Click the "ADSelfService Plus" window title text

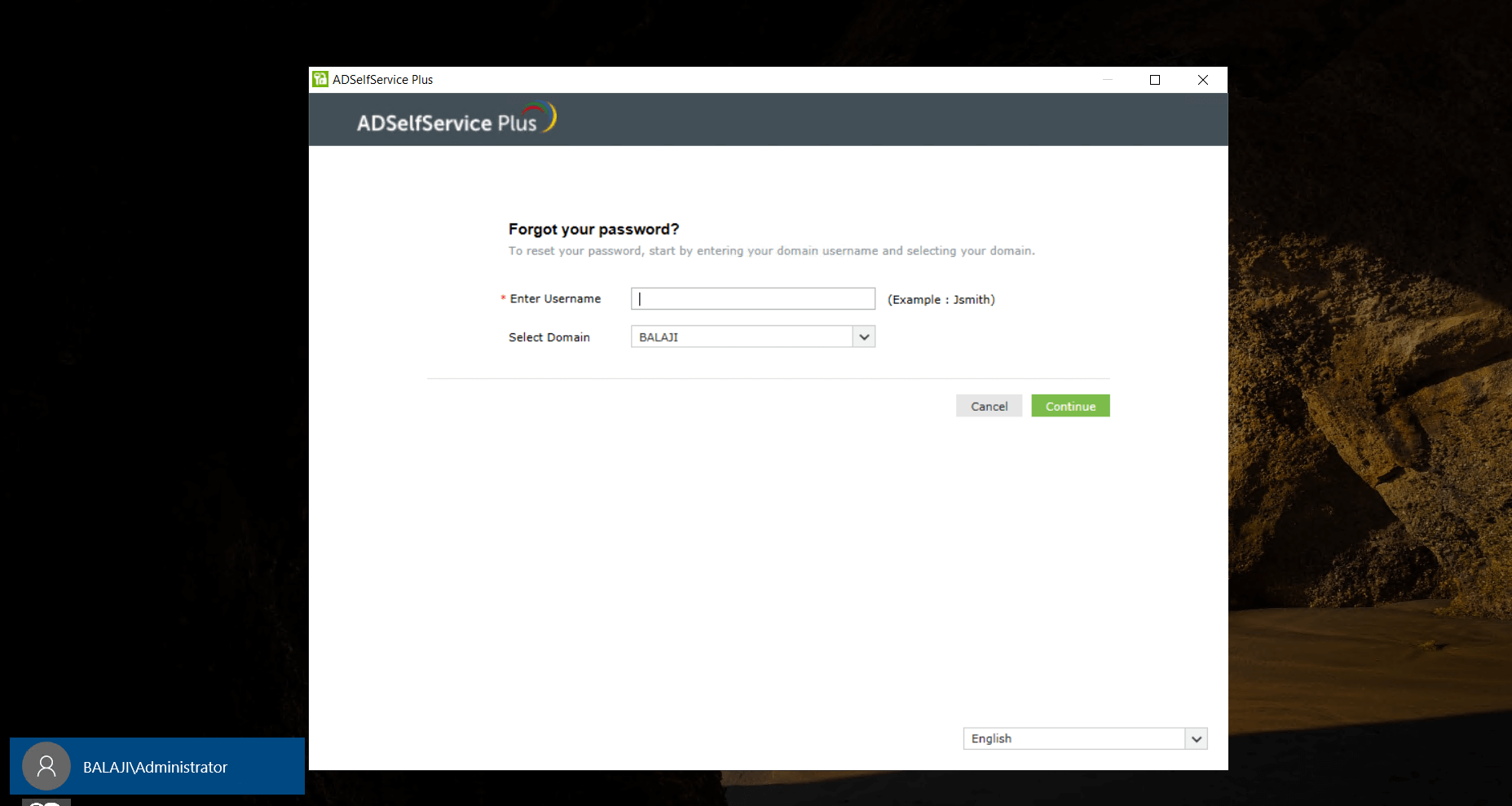(382, 80)
